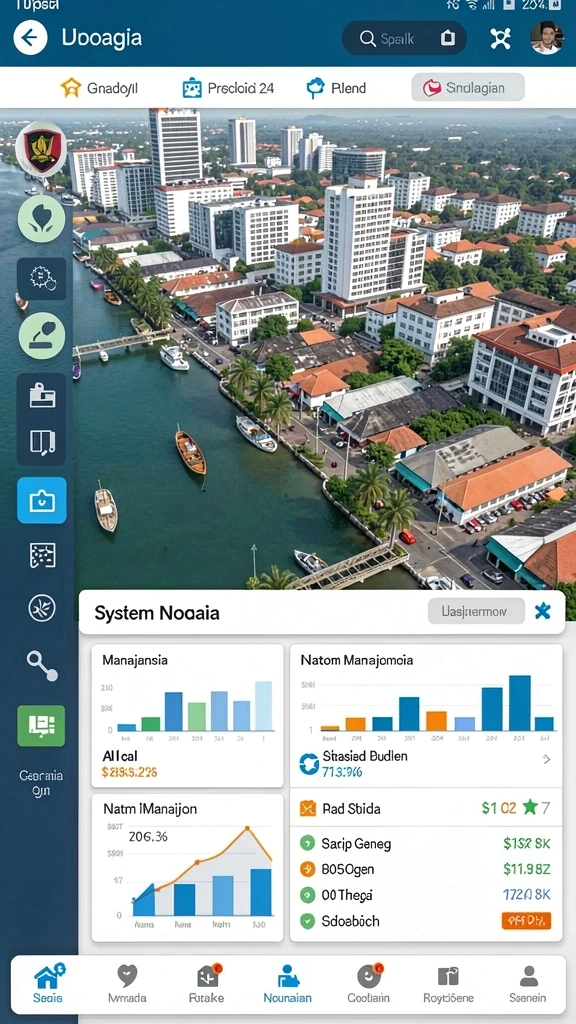Toggle the Sdoabiich green check indicator
The image size is (576, 1024).
(308, 921)
